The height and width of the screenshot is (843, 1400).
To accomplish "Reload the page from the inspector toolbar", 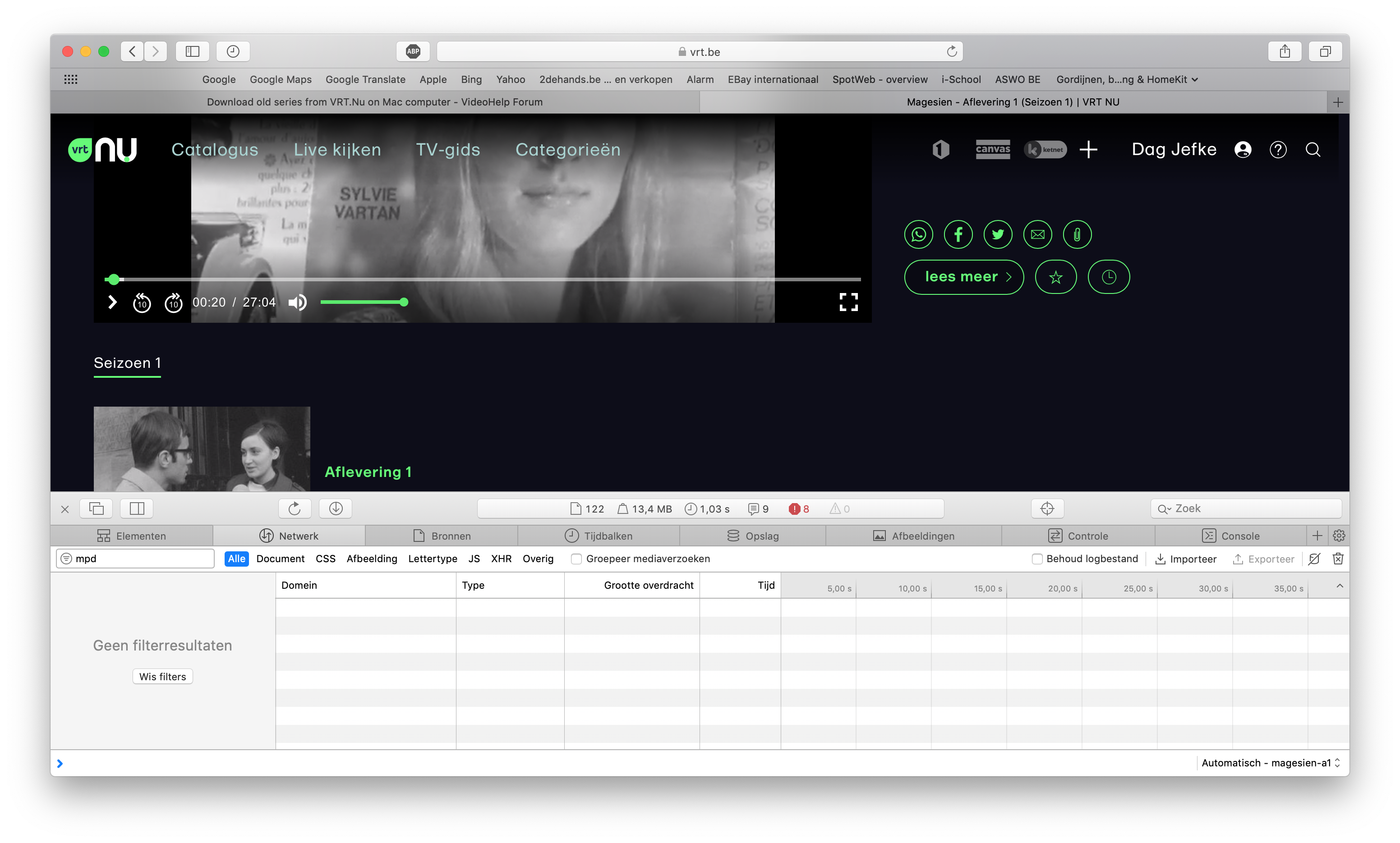I will [x=295, y=509].
